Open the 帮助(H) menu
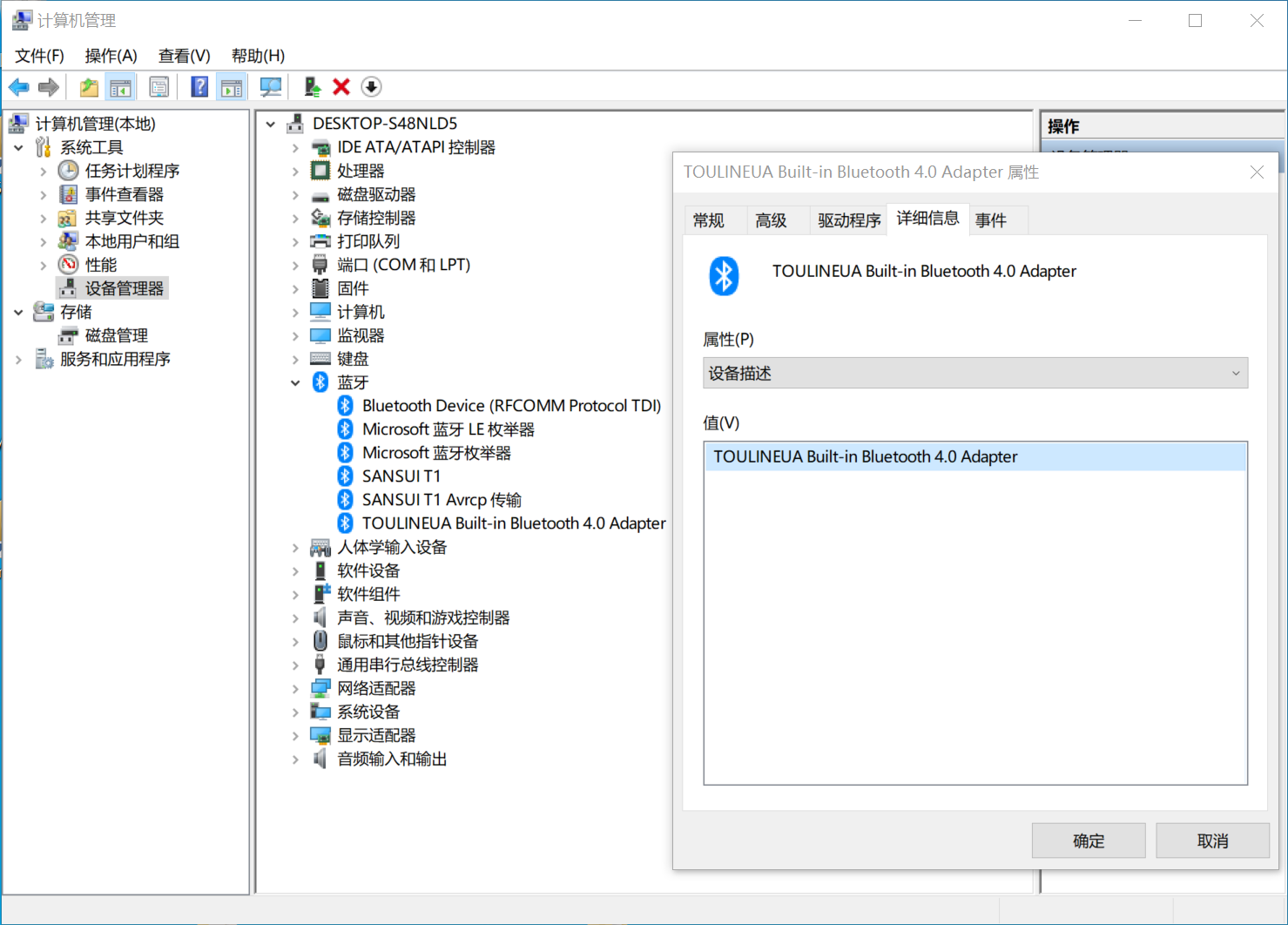Screen dimensions: 1288x925 click(x=258, y=56)
